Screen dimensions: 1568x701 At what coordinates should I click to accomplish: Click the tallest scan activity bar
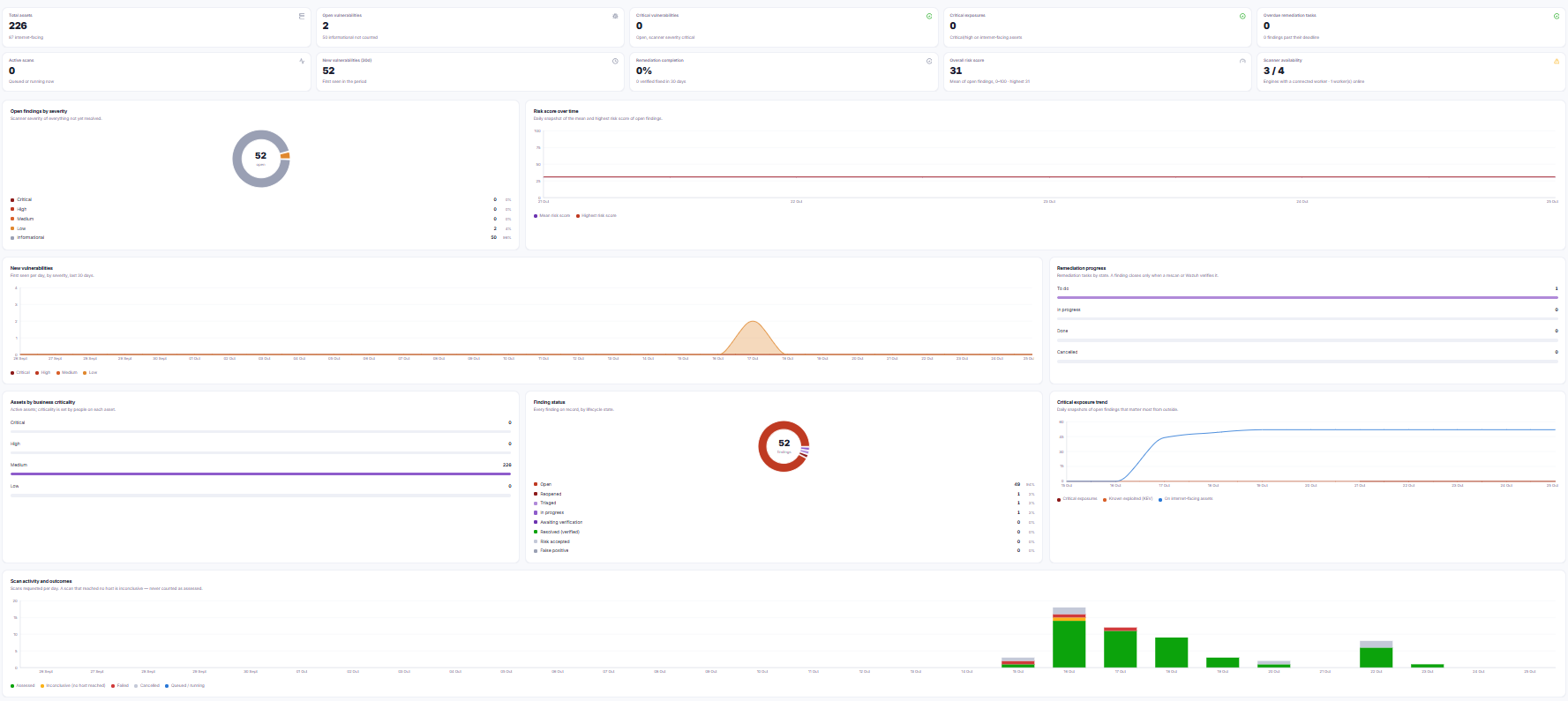(x=1069, y=638)
